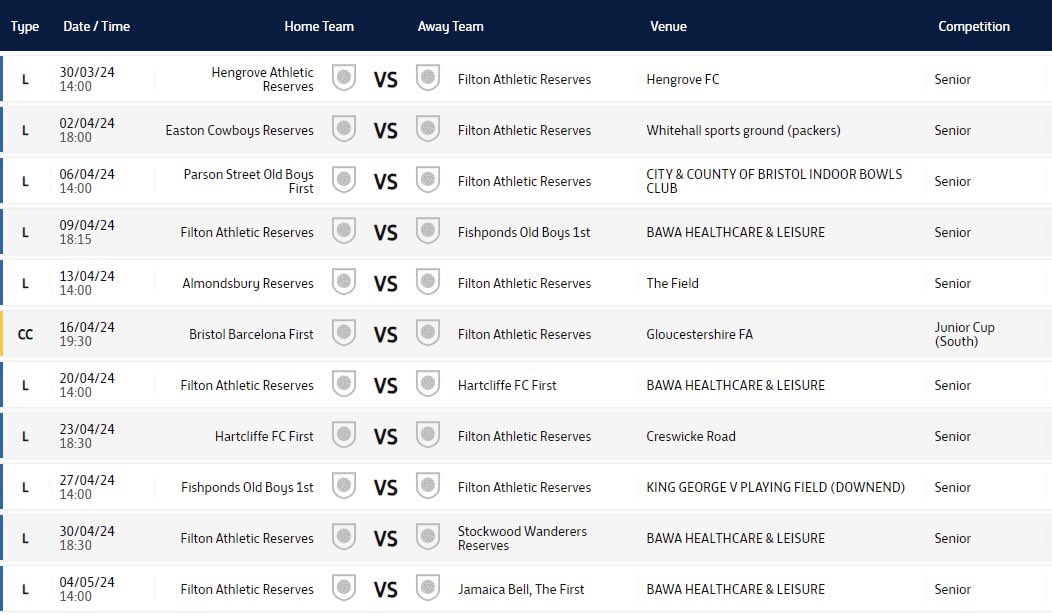Click away badge in the King George V row

[427, 486]
